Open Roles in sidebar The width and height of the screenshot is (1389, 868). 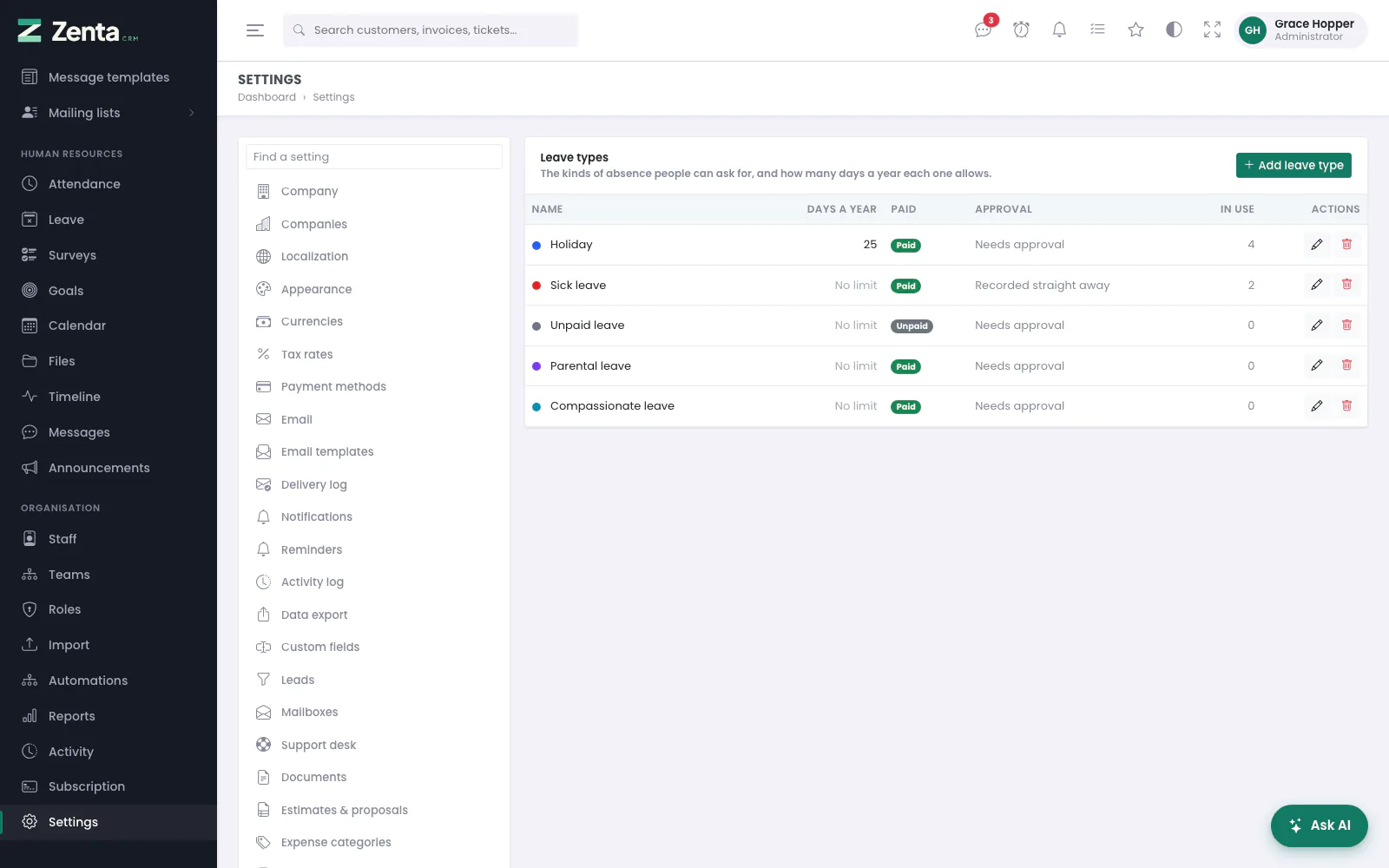coord(109,609)
